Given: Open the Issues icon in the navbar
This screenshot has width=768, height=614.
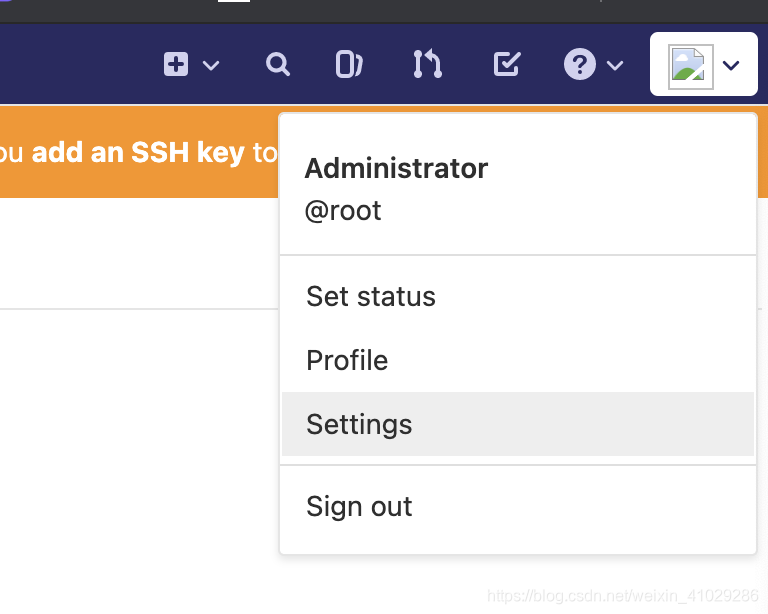Looking at the screenshot, I should click(x=349, y=64).
